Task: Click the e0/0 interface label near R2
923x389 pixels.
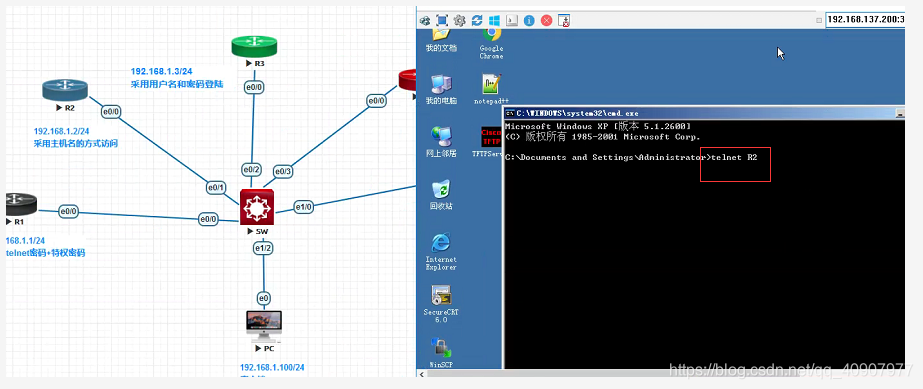Action: click(x=111, y=111)
